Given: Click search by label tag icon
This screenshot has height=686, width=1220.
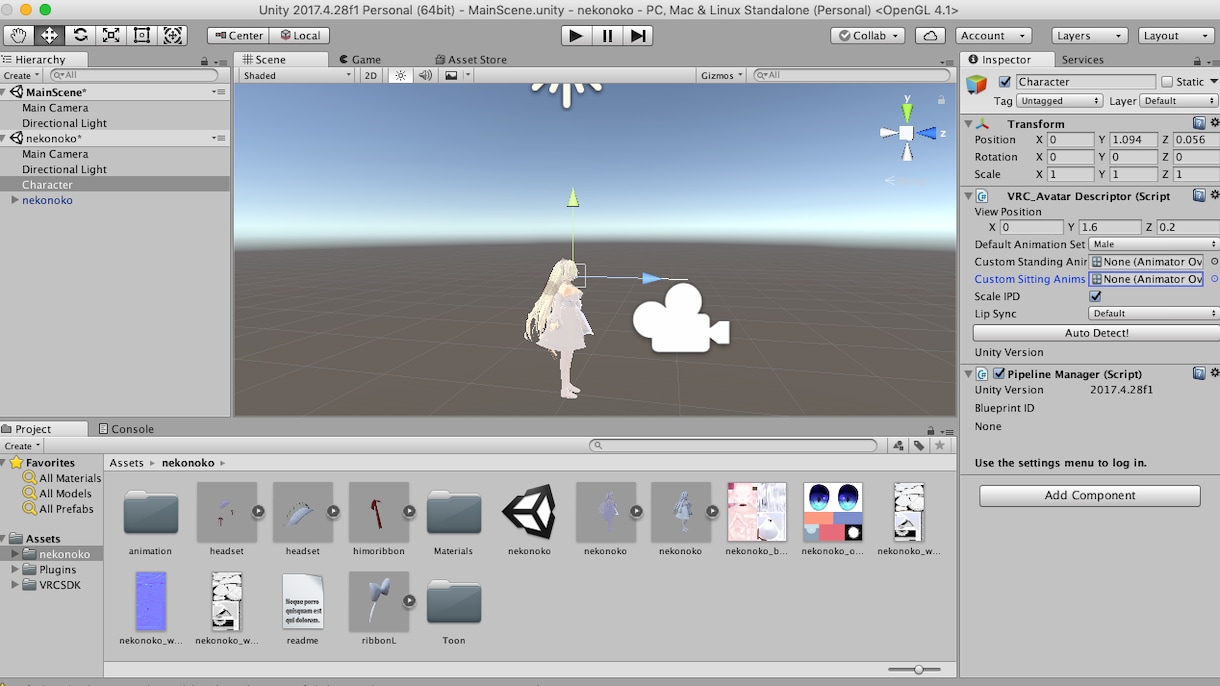Looking at the screenshot, I should coord(919,445).
